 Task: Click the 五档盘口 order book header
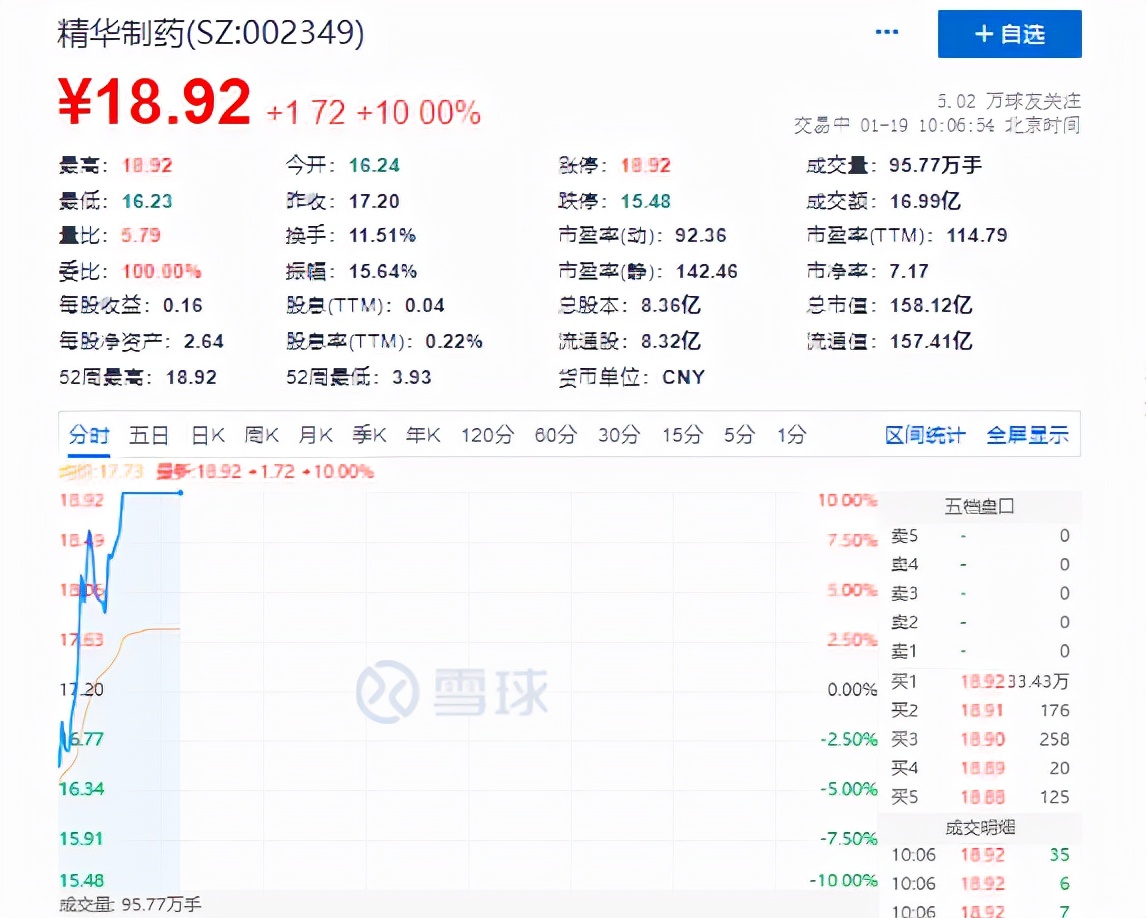(979, 506)
